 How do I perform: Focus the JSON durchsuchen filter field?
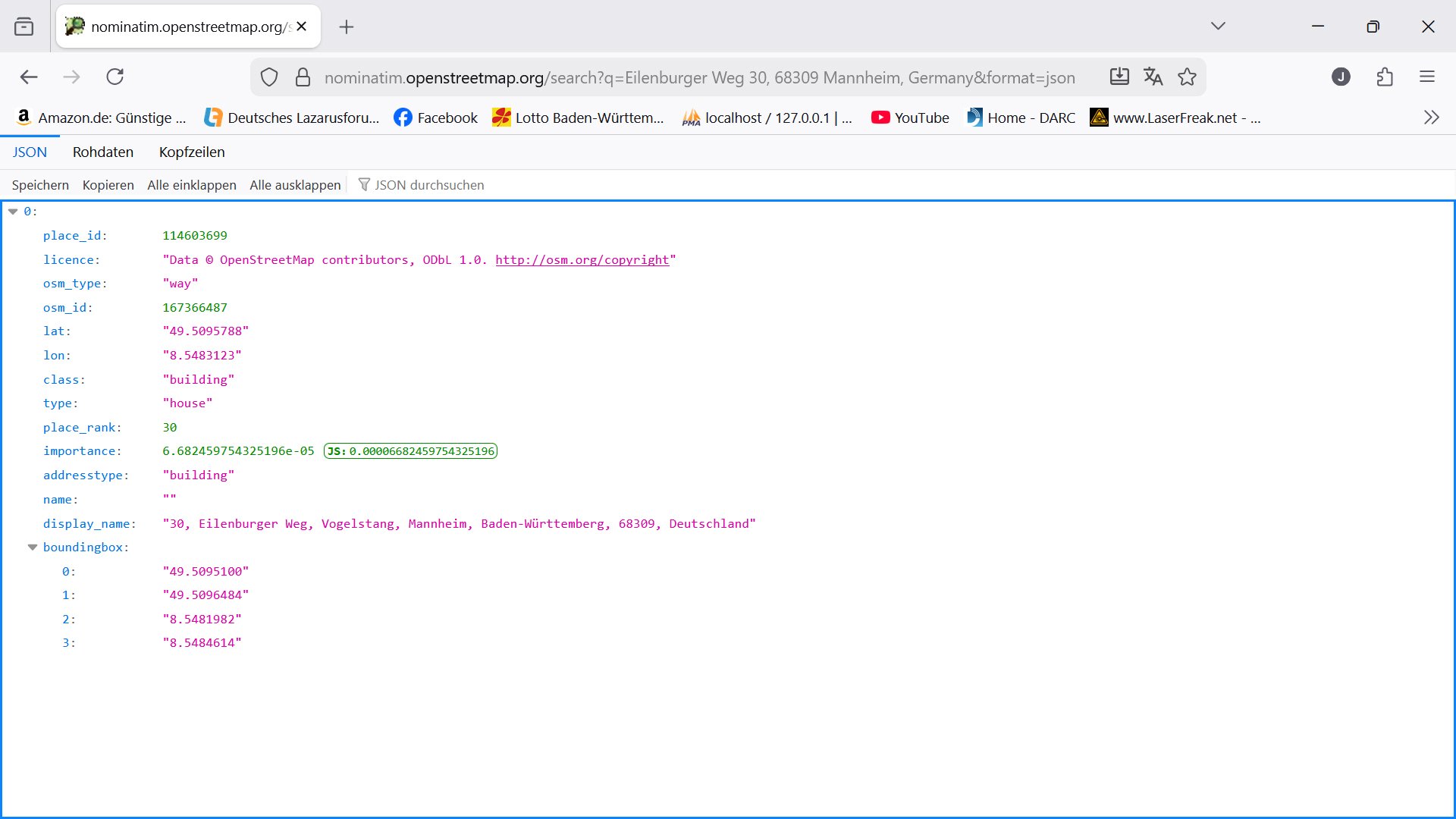click(429, 185)
